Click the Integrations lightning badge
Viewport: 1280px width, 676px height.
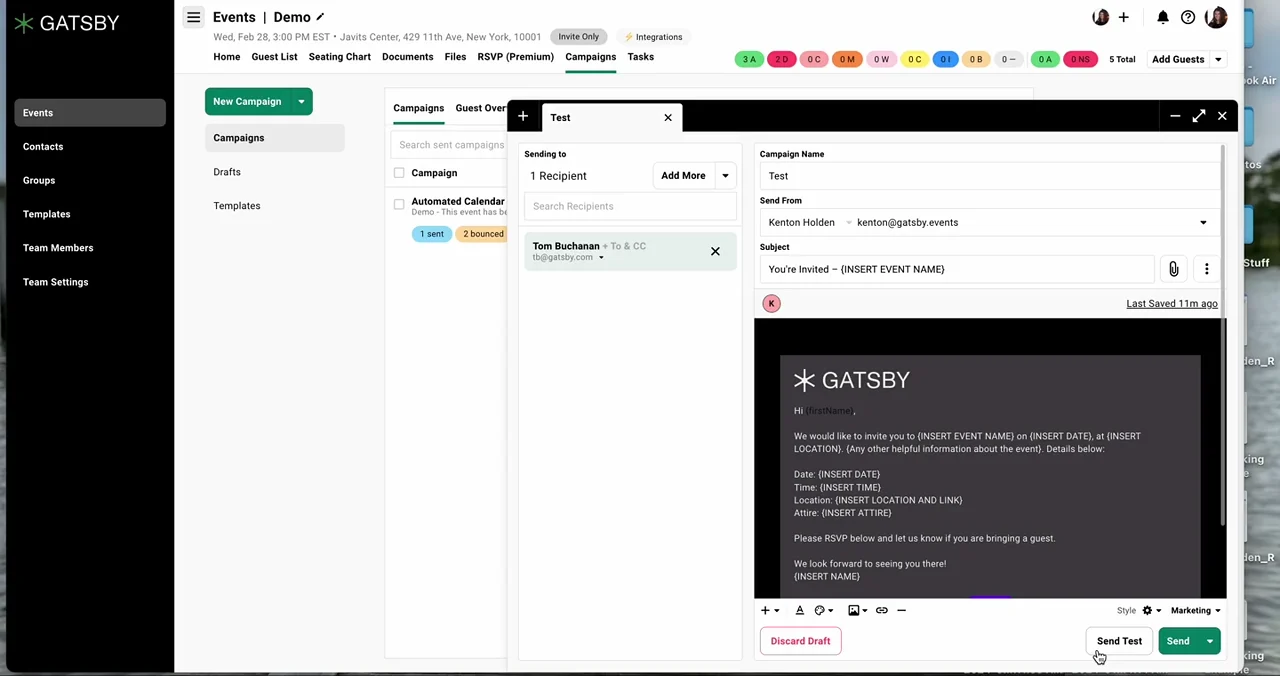(653, 37)
